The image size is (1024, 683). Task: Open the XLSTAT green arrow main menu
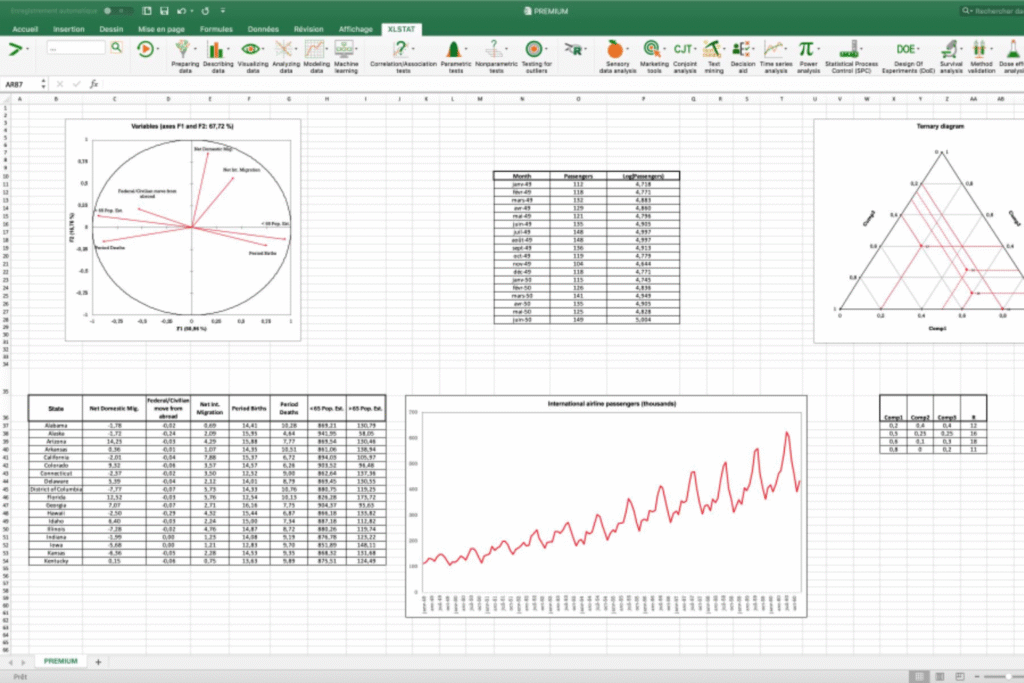click(x=15, y=48)
